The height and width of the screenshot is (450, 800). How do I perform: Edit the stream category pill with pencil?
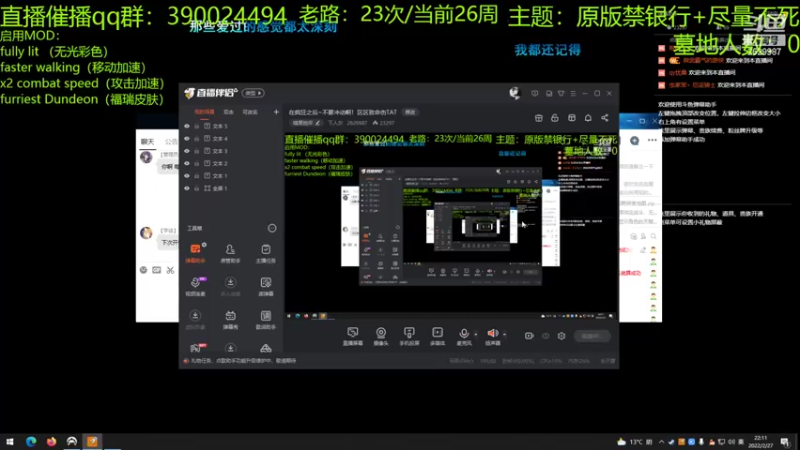coord(306,123)
